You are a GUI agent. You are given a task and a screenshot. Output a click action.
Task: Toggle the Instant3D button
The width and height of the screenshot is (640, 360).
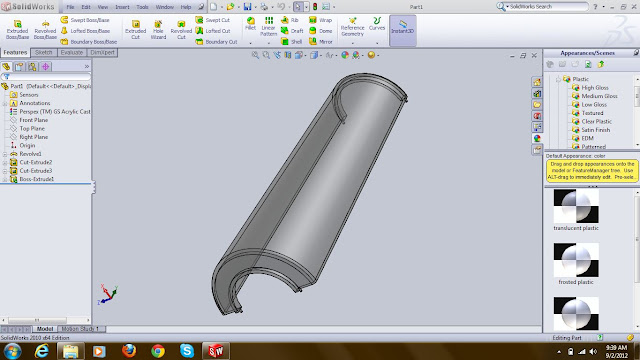[402, 27]
